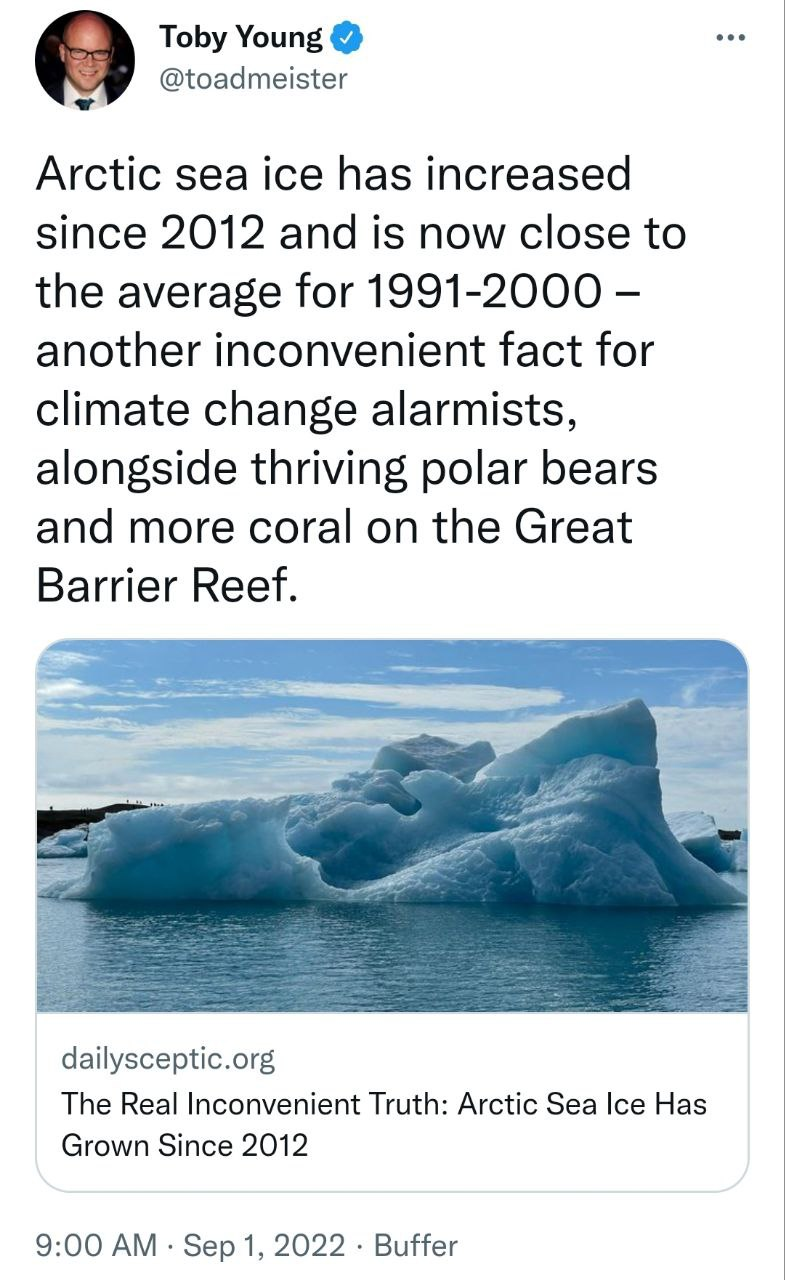The width and height of the screenshot is (785, 1280).
Task: Click the Sep 1, 2022 date
Action: point(264,1245)
